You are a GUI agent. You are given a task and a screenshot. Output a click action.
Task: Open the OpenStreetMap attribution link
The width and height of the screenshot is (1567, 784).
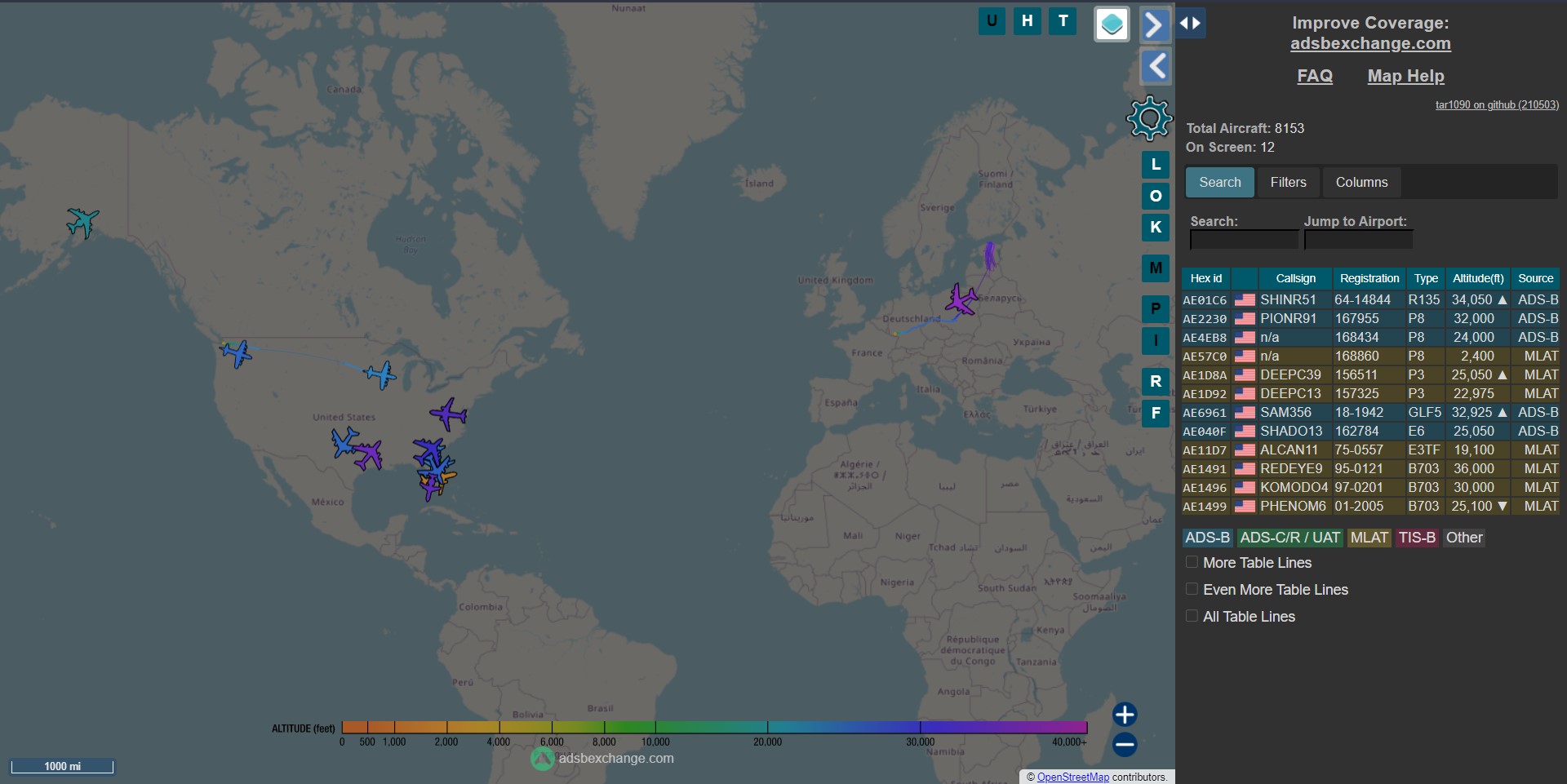tap(1072, 777)
